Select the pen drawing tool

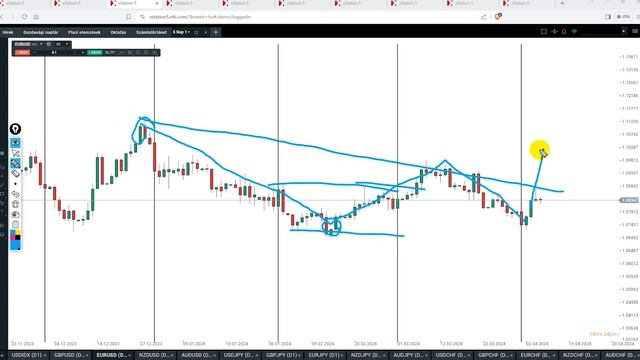16,163
